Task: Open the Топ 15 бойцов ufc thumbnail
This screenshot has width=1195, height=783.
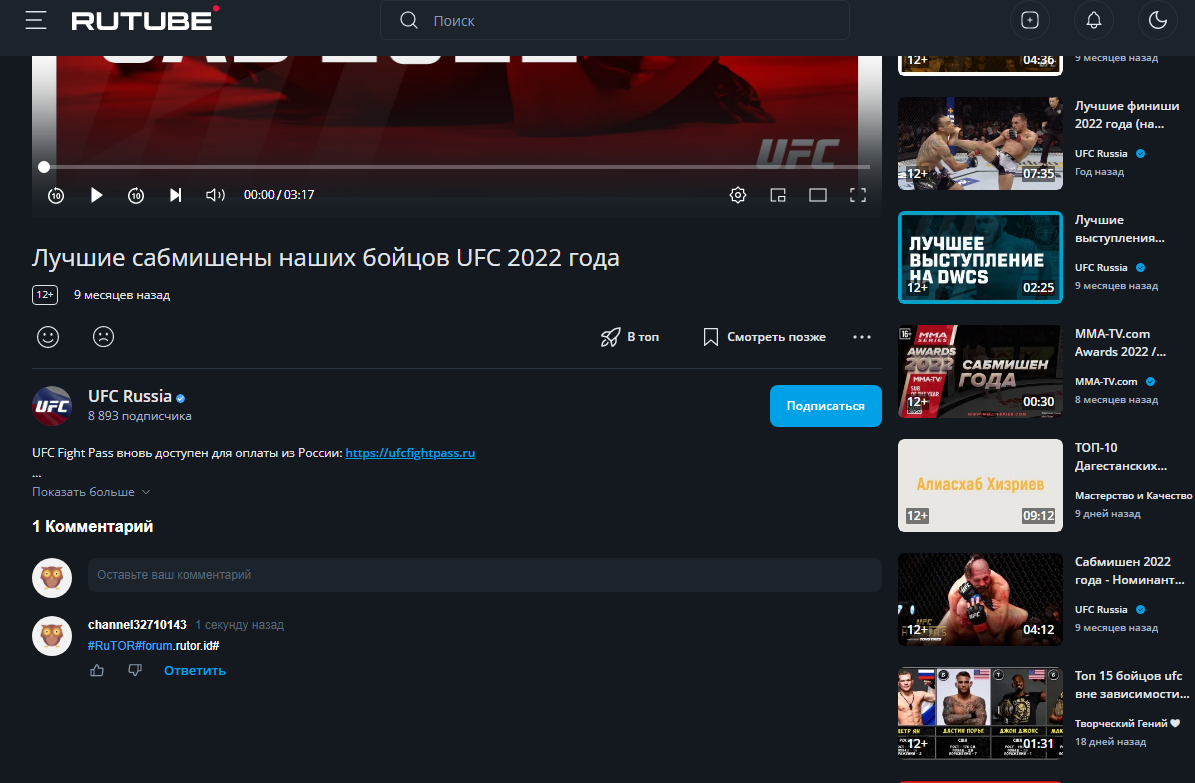Action: point(980,714)
